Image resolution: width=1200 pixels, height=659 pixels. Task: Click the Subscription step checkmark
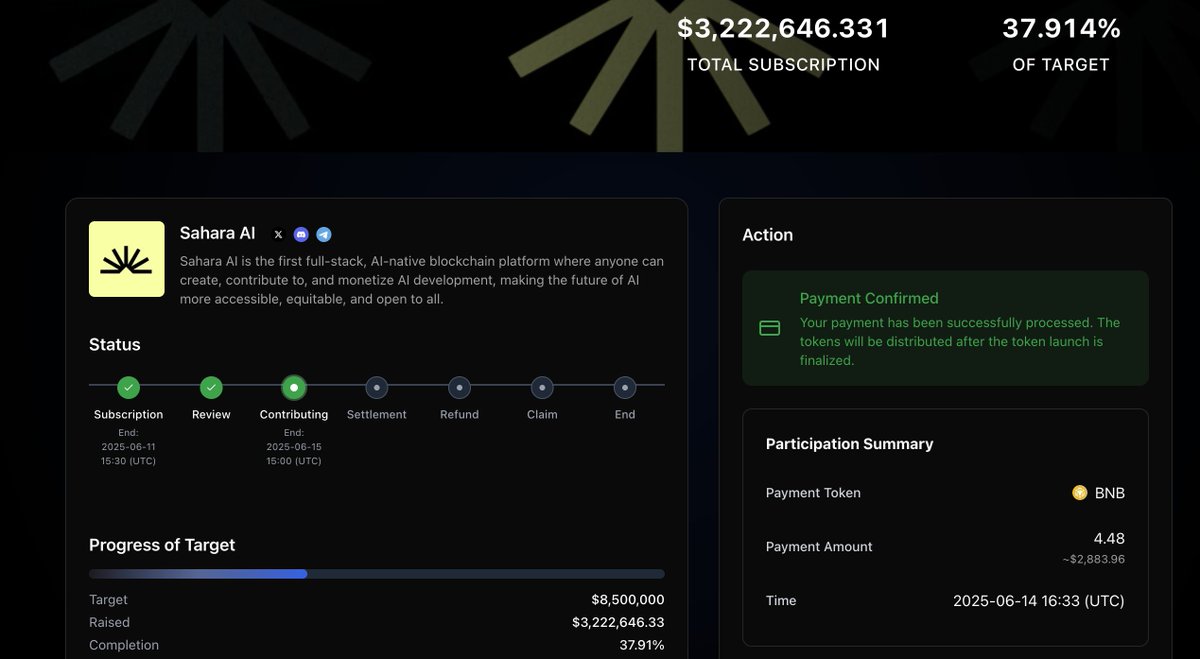[x=128, y=387]
